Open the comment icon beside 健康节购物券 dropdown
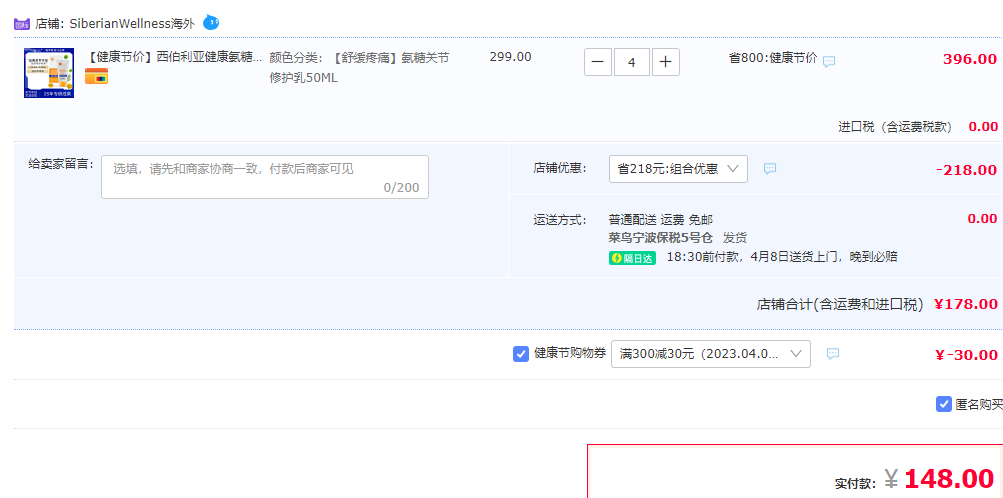 (833, 354)
